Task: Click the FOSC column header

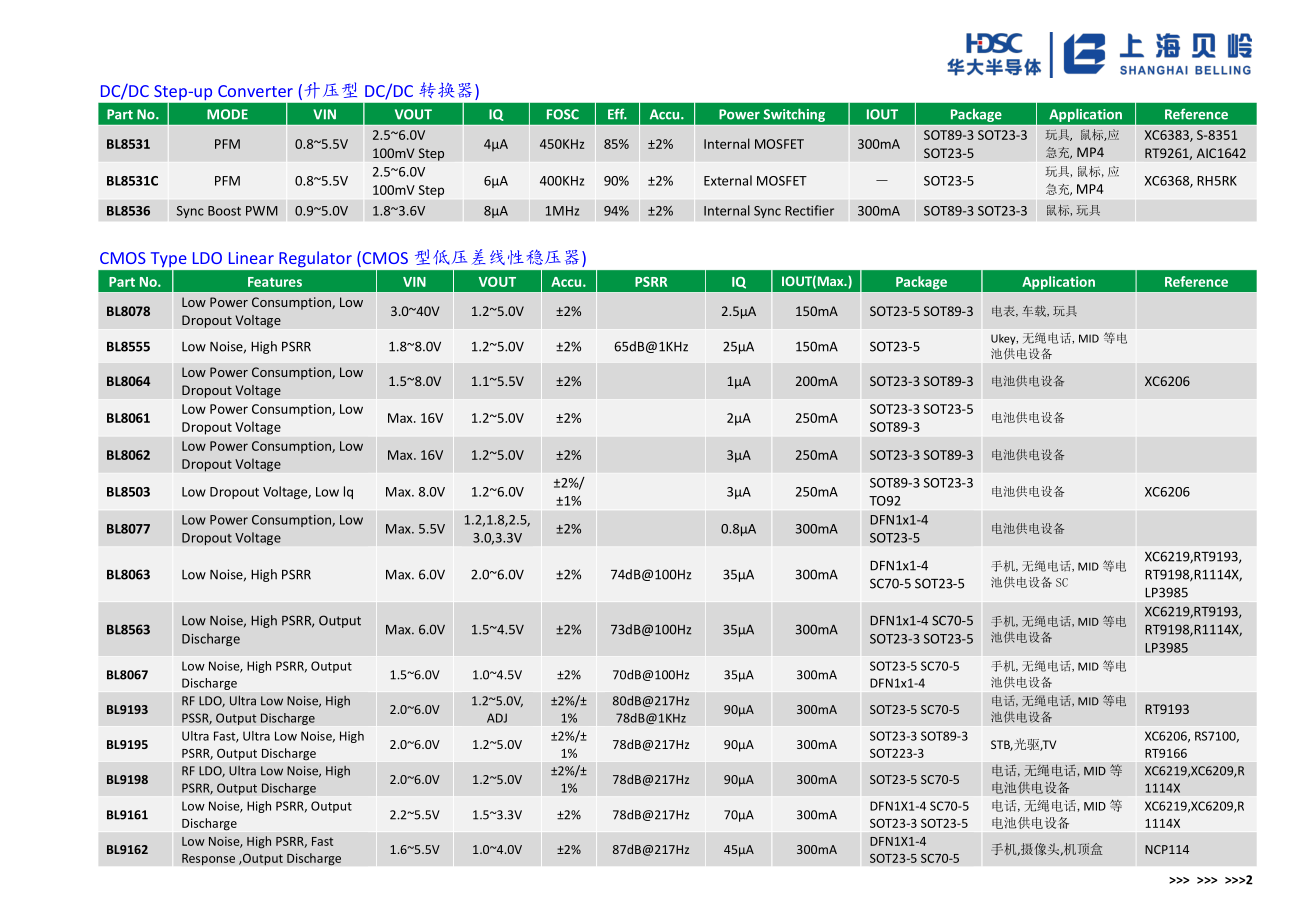Action: [x=561, y=115]
